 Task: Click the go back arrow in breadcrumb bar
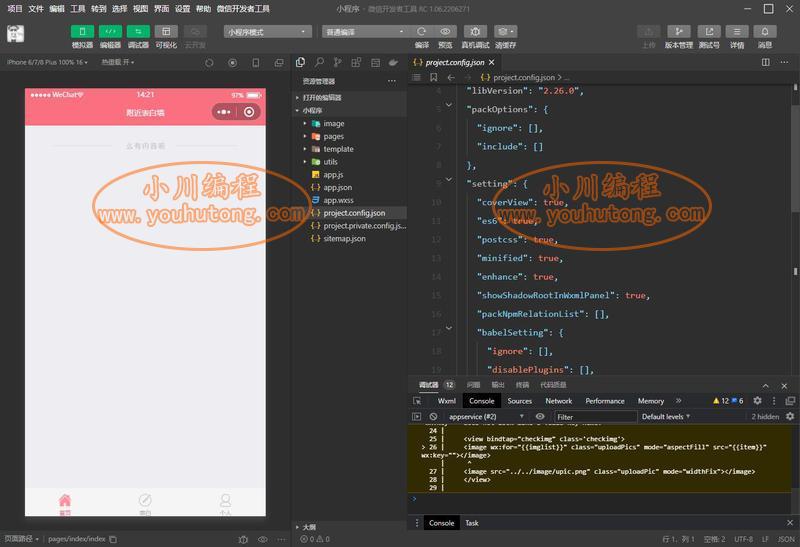tap(451, 78)
